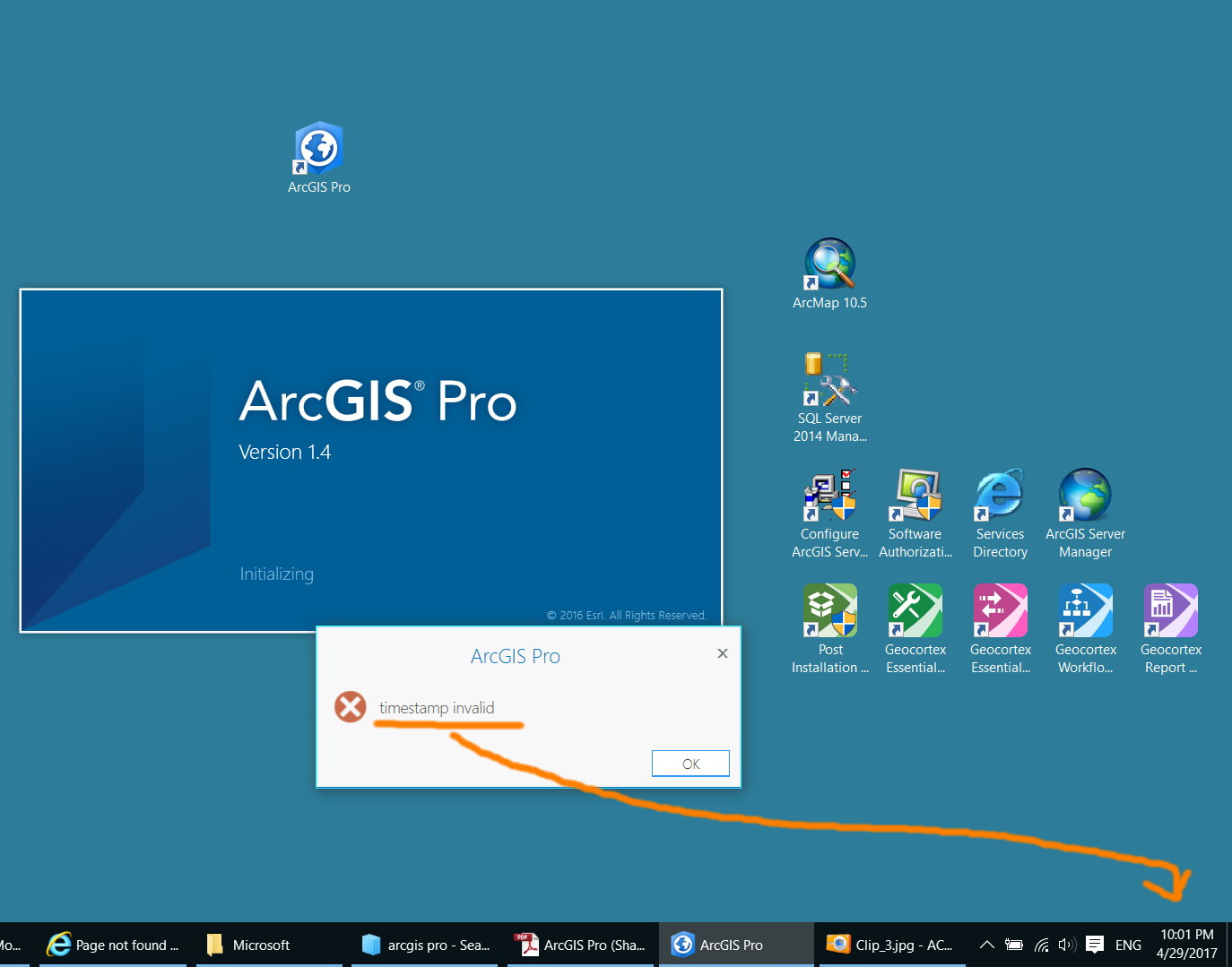Switch to 'arcgis pro - Sea...' taskbar window
The width and height of the screenshot is (1232, 967).
pyautogui.click(x=424, y=945)
